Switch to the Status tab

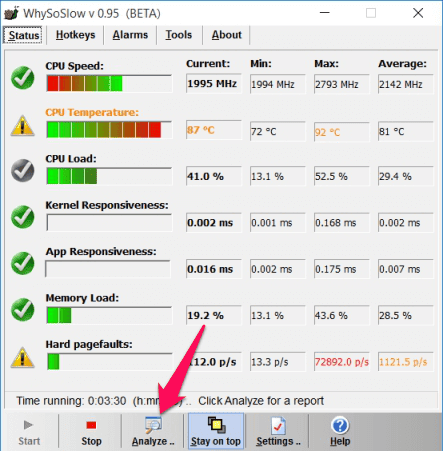(x=23, y=35)
